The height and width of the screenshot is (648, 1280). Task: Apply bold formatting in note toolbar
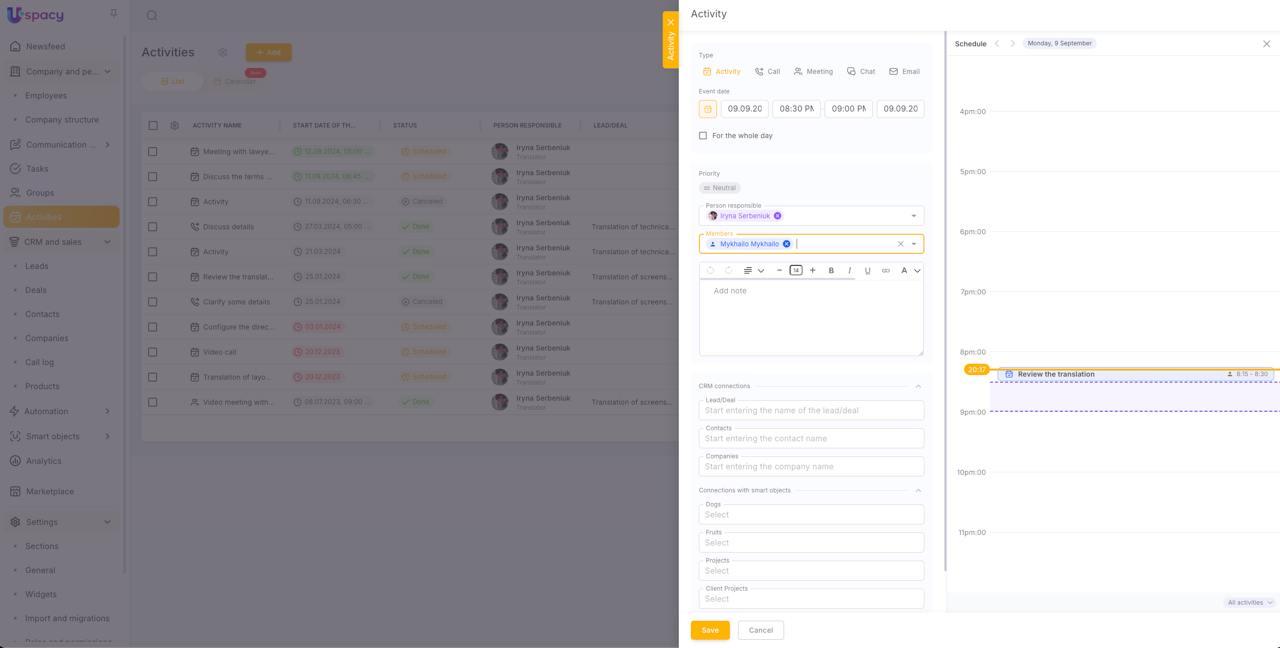(831, 271)
